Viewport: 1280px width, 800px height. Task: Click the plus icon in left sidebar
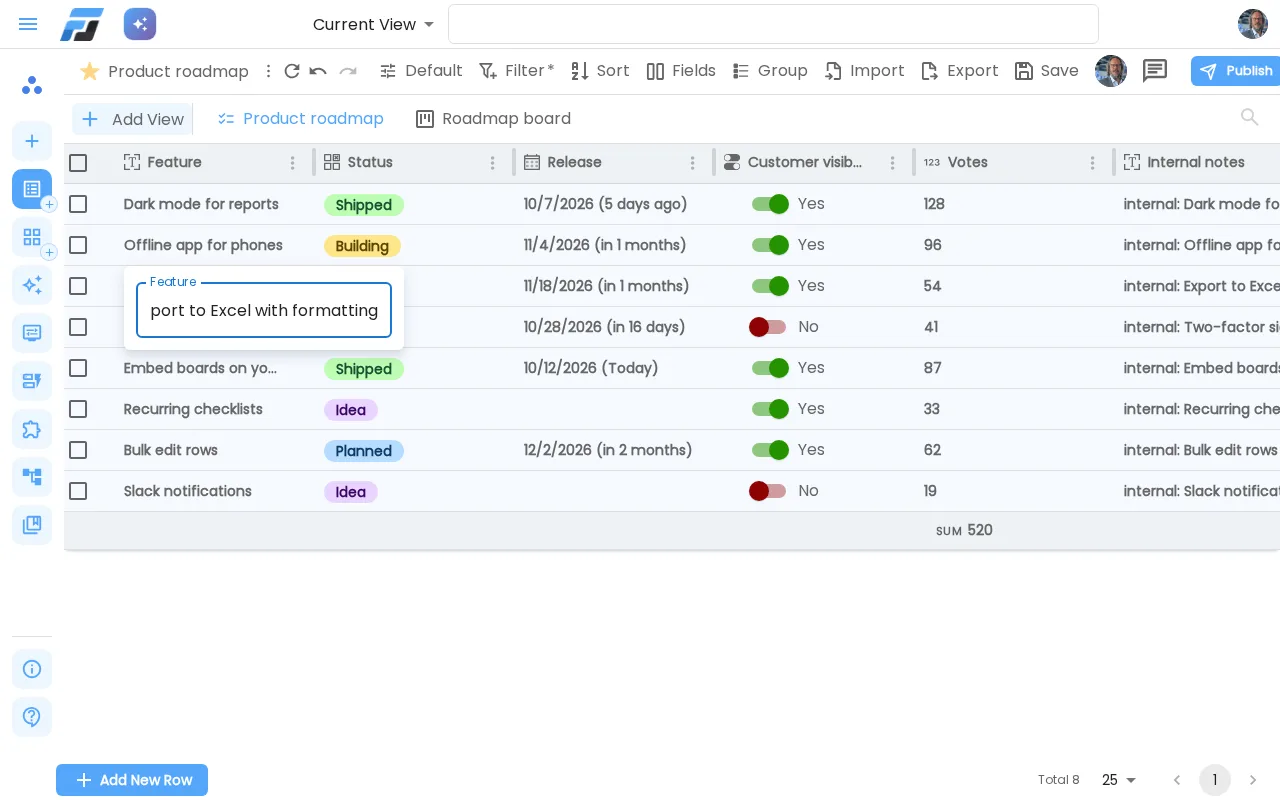point(32,141)
